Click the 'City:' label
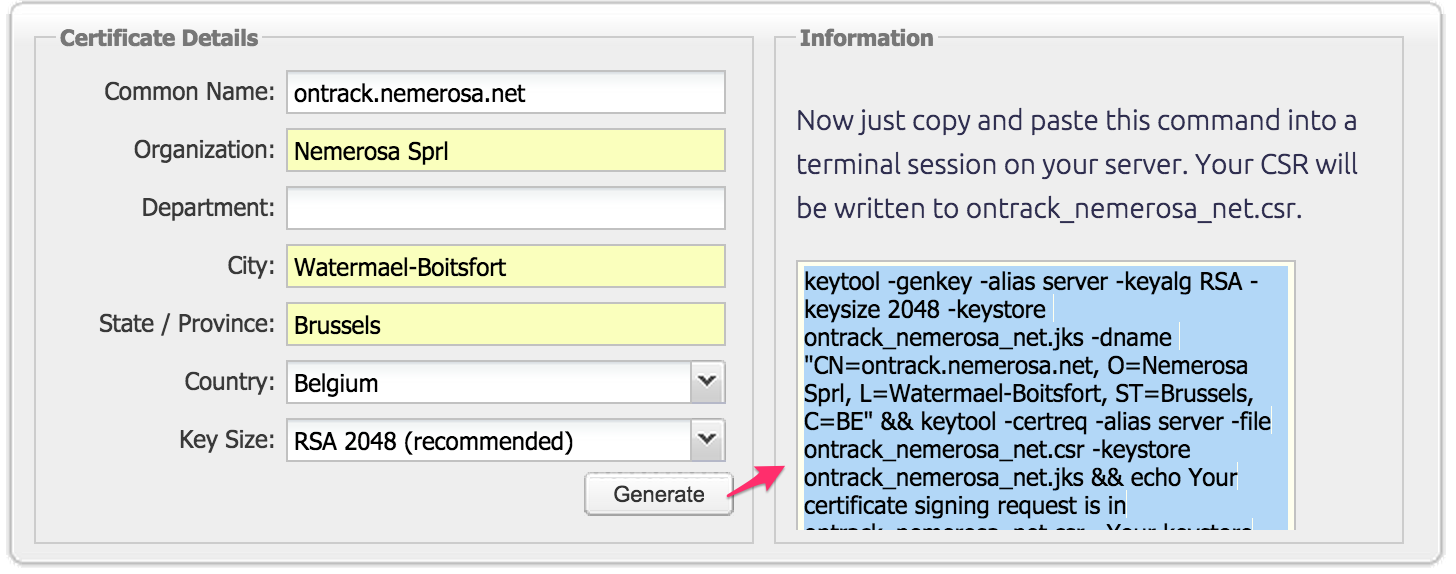Screen dimensions: 1456x574 (250, 266)
